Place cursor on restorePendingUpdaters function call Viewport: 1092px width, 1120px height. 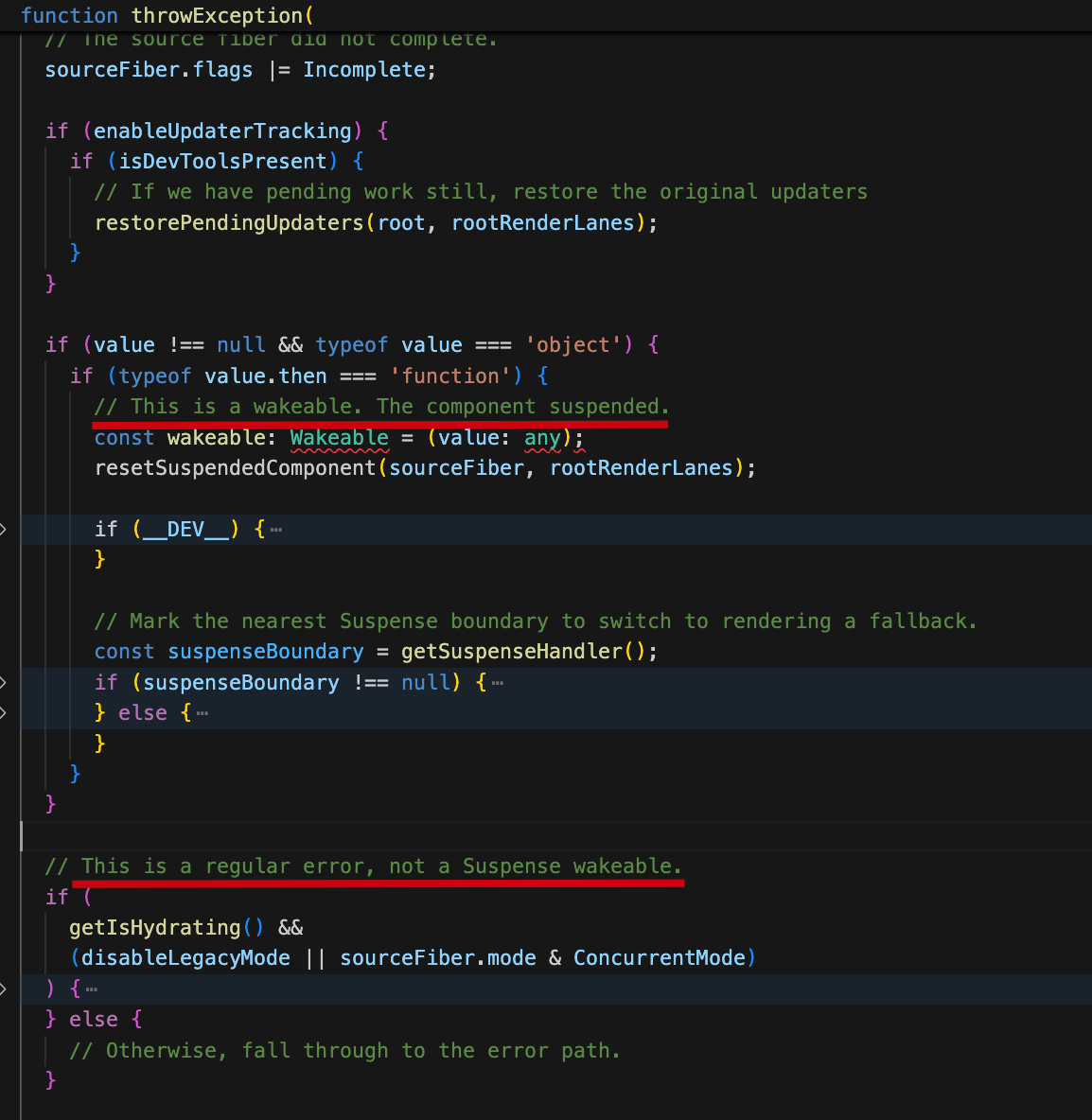pos(229,223)
